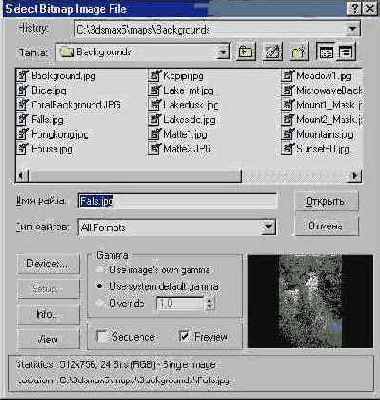
Task: Select the Falls.jpg file icon
Action: point(22,120)
